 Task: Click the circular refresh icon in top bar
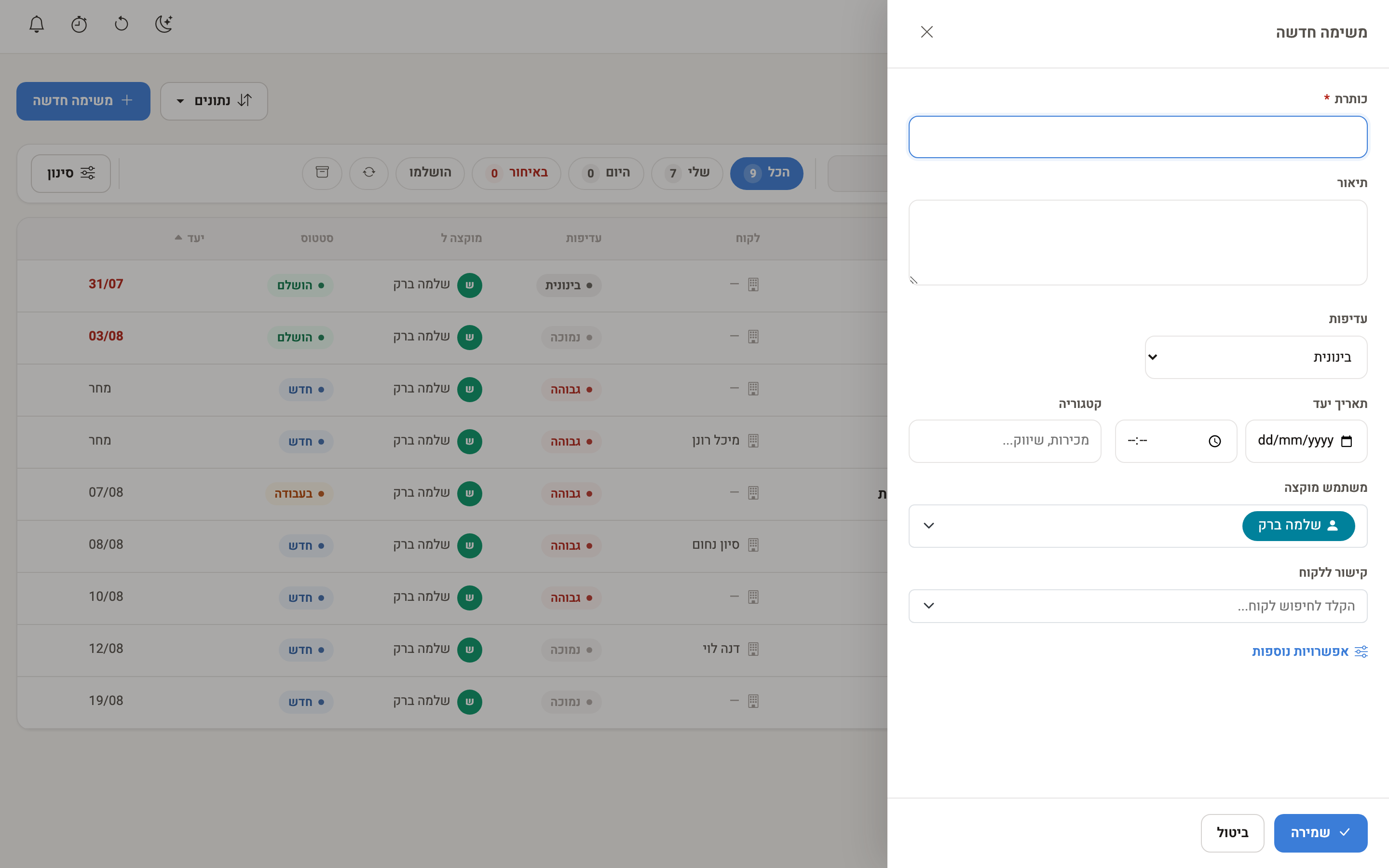122,24
